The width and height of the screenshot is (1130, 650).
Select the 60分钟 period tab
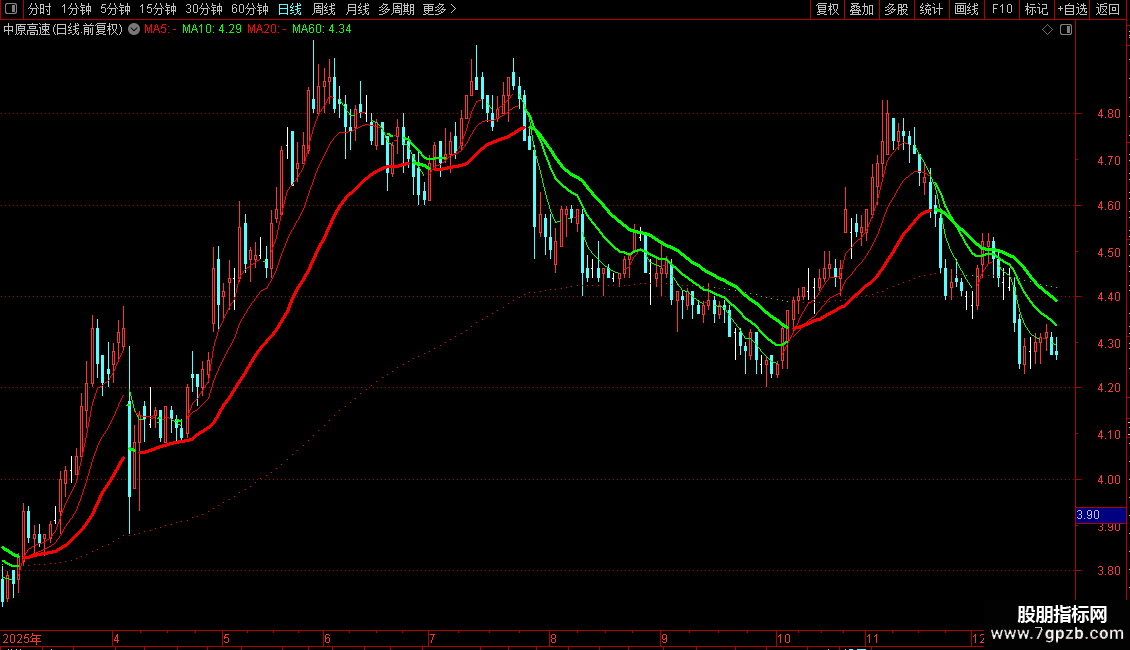point(249,9)
